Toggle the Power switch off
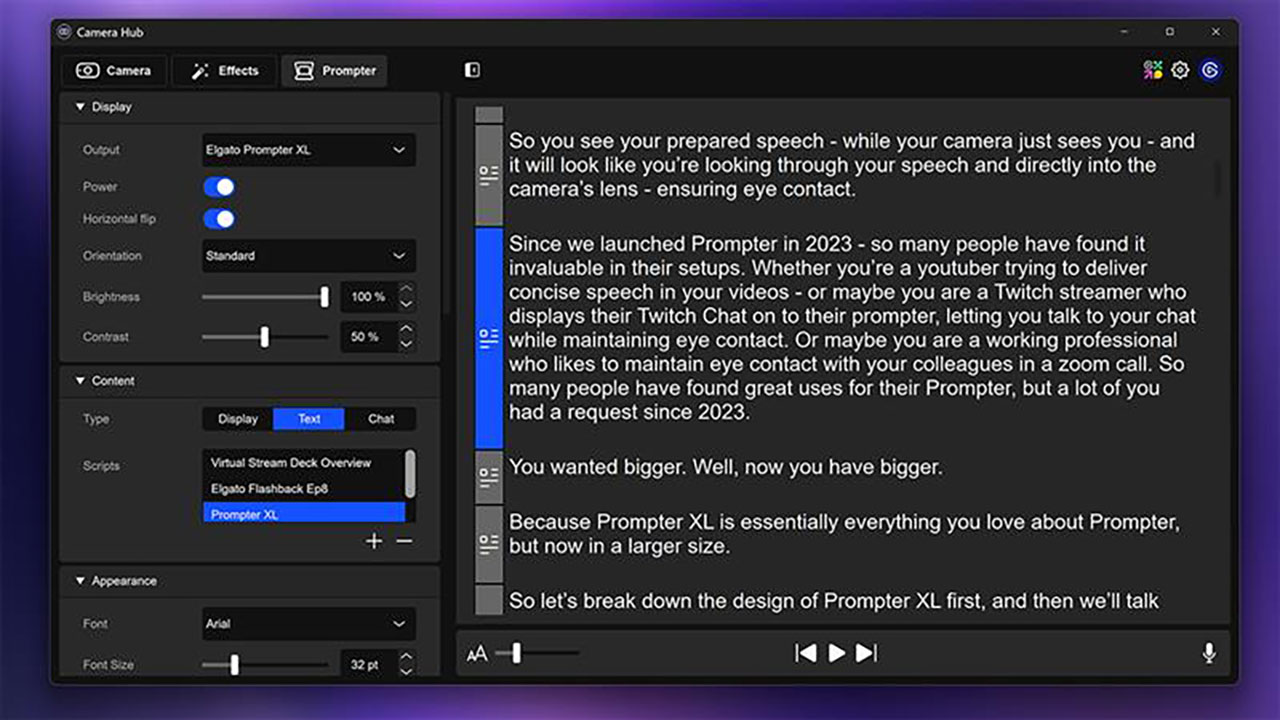The width and height of the screenshot is (1280, 720). [x=218, y=187]
